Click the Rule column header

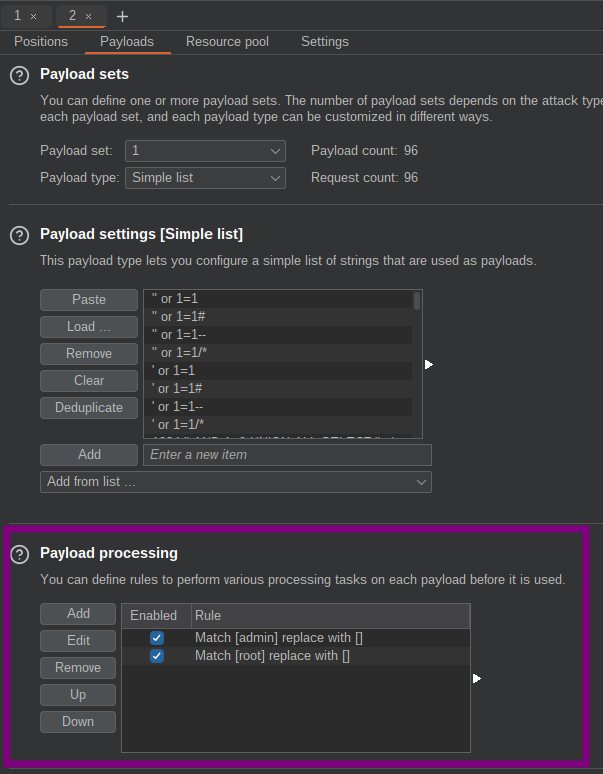click(x=331, y=616)
